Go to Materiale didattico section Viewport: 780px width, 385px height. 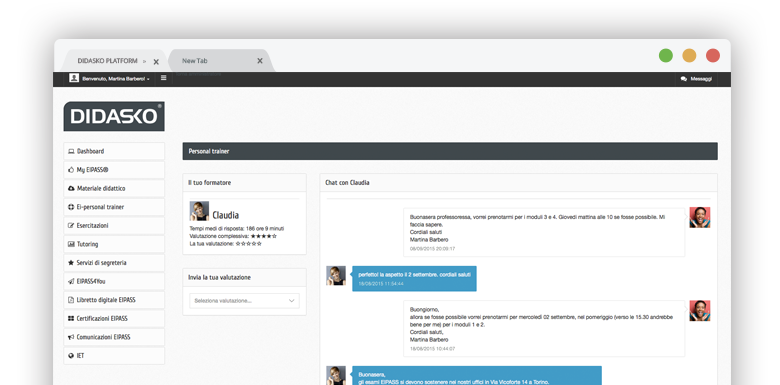point(114,189)
